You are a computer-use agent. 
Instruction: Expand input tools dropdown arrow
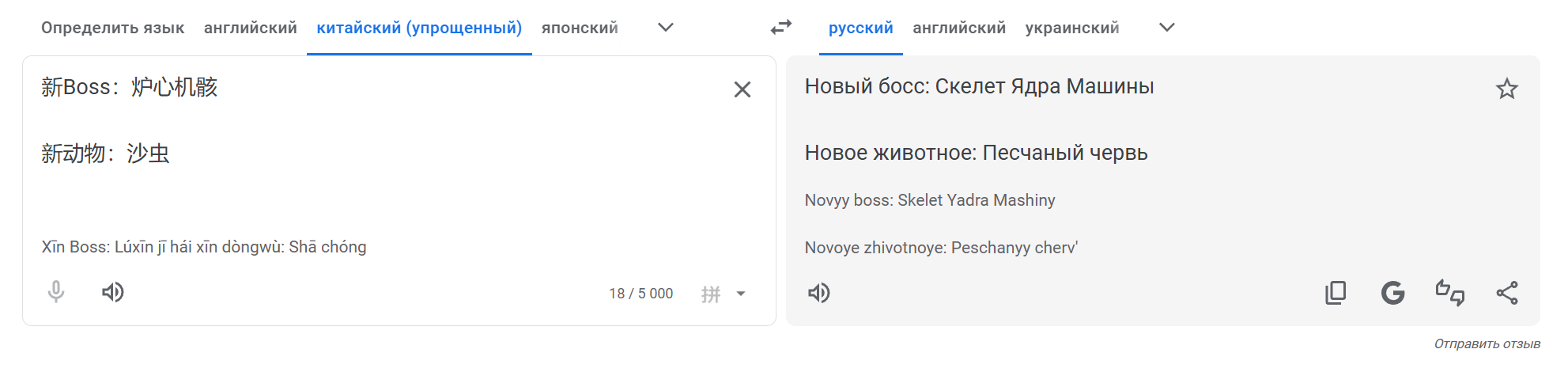click(741, 294)
